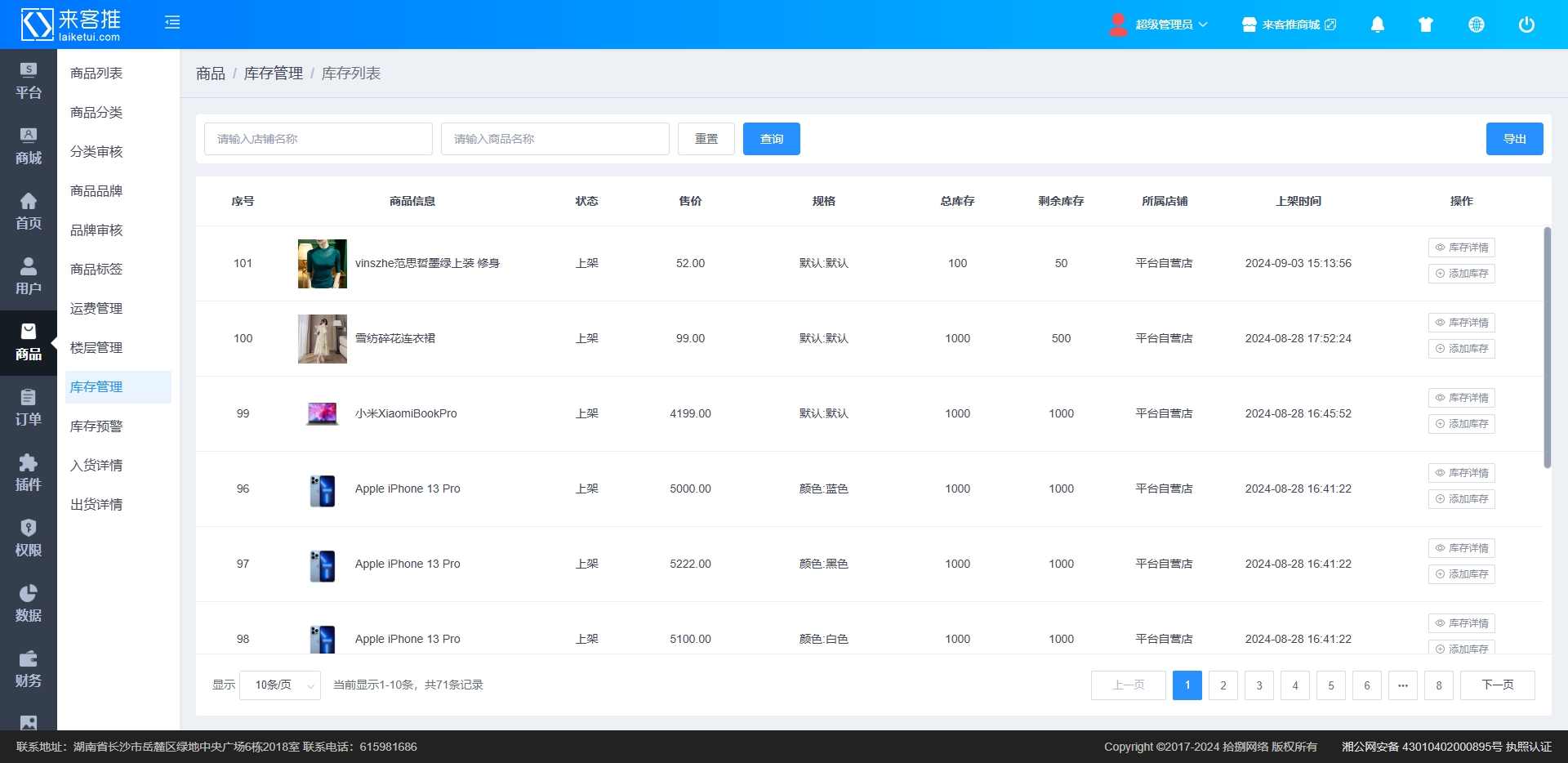Open the 订单 section in left sidebar
This screenshot has height=763, width=1568.
[x=28, y=408]
